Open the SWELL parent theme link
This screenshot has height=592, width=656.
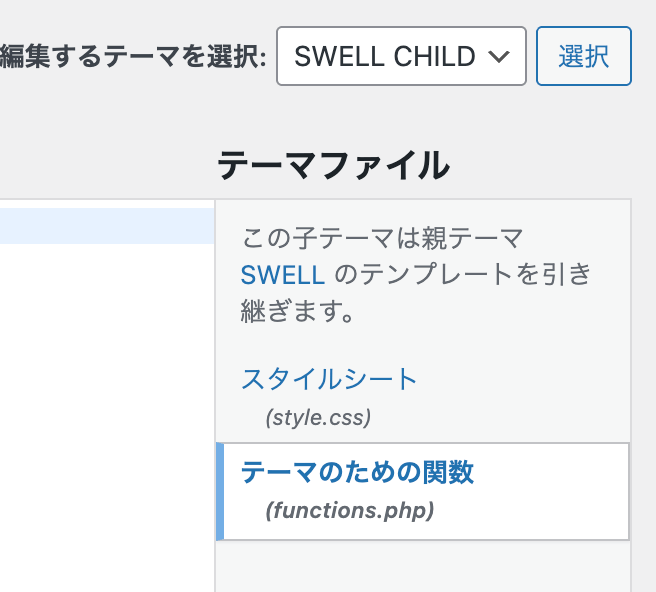(x=283, y=274)
